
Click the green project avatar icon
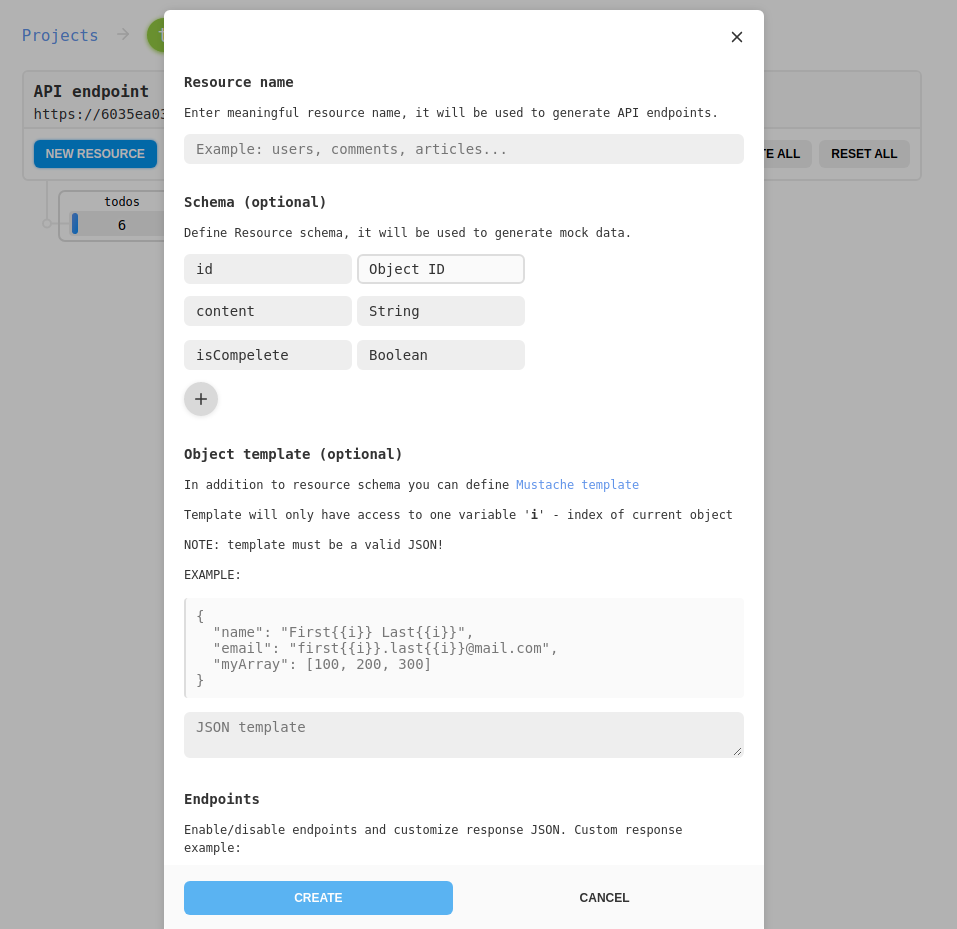click(156, 35)
